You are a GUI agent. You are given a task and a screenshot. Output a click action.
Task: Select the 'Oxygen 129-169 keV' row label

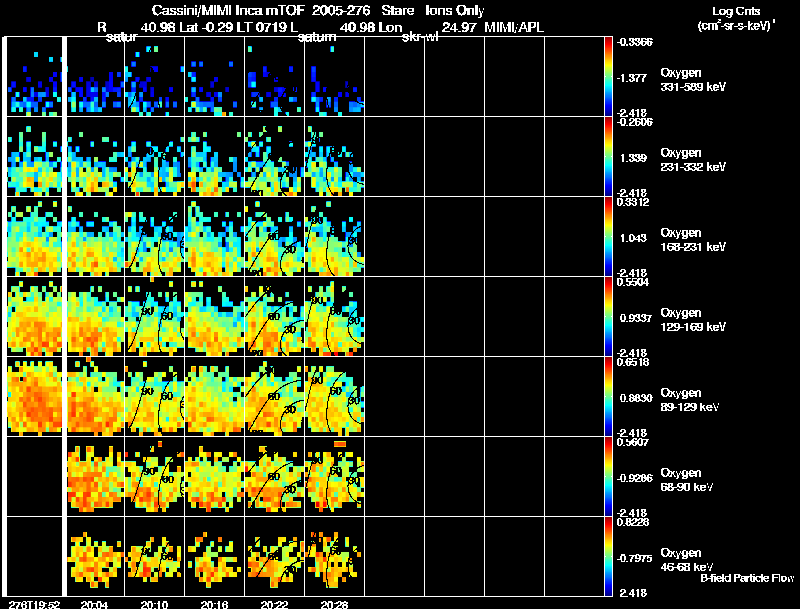coord(693,320)
